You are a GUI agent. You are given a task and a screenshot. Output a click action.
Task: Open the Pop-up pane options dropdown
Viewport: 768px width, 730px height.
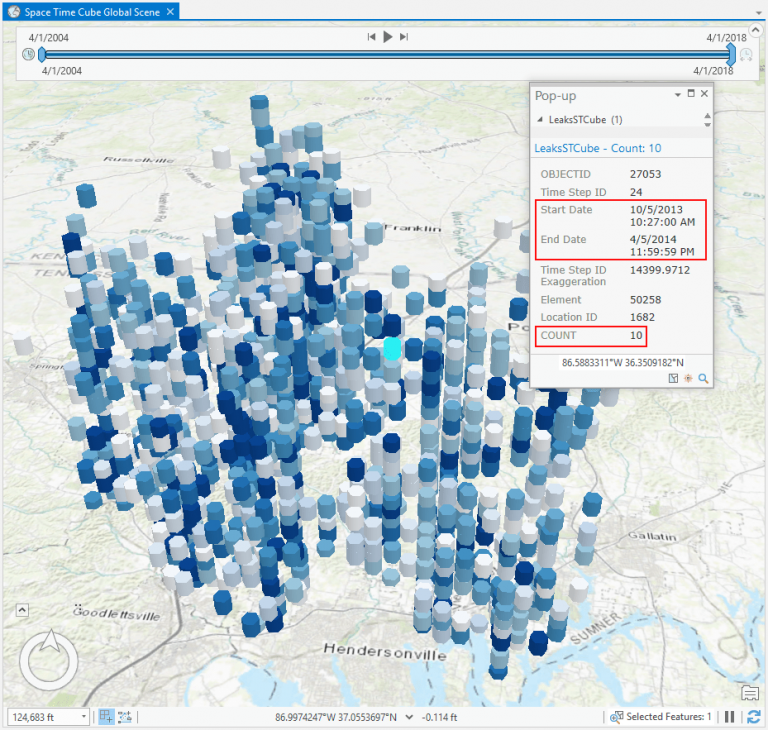[x=677, y=95]
